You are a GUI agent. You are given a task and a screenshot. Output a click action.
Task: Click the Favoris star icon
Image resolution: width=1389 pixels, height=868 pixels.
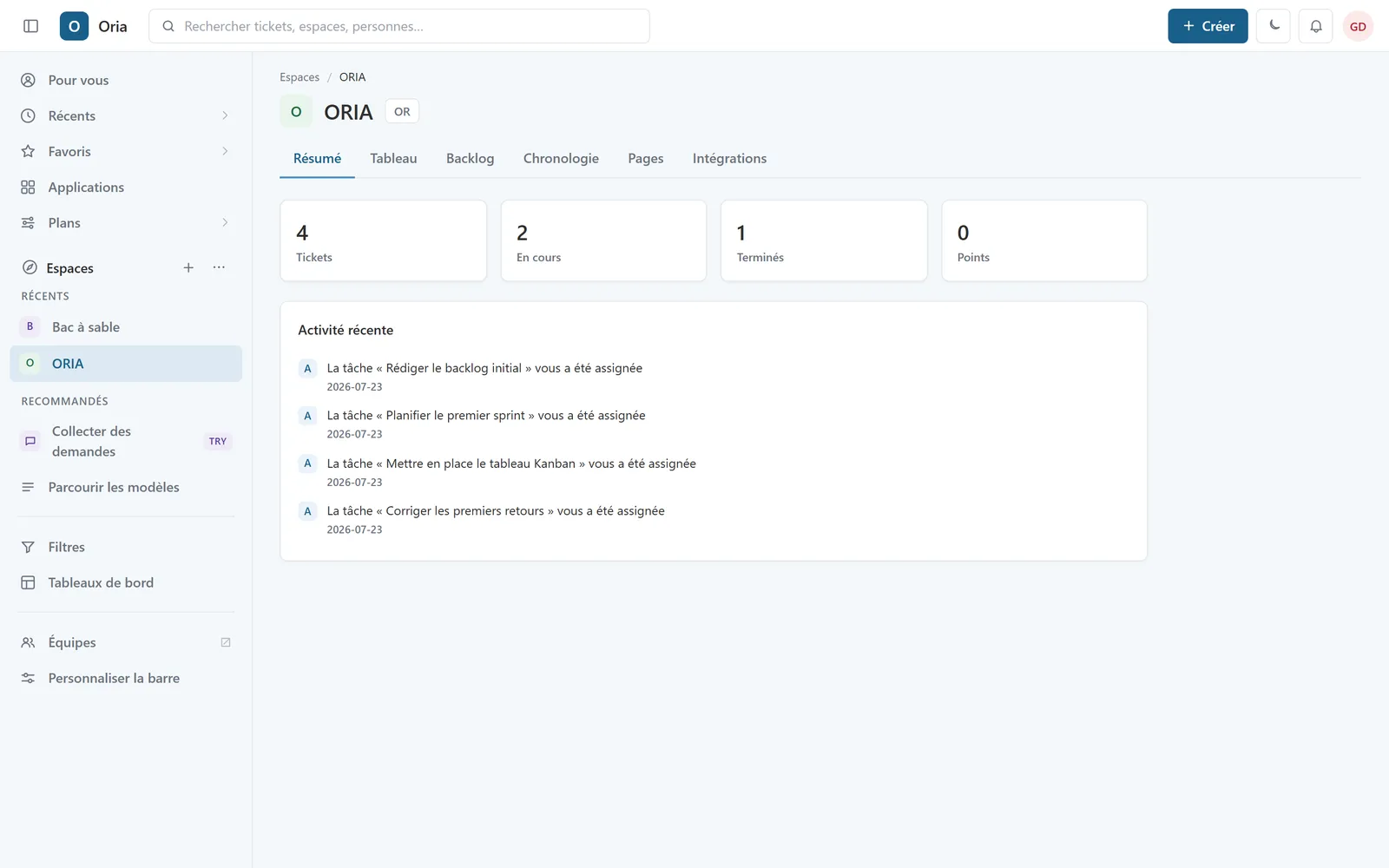[28, 151]
